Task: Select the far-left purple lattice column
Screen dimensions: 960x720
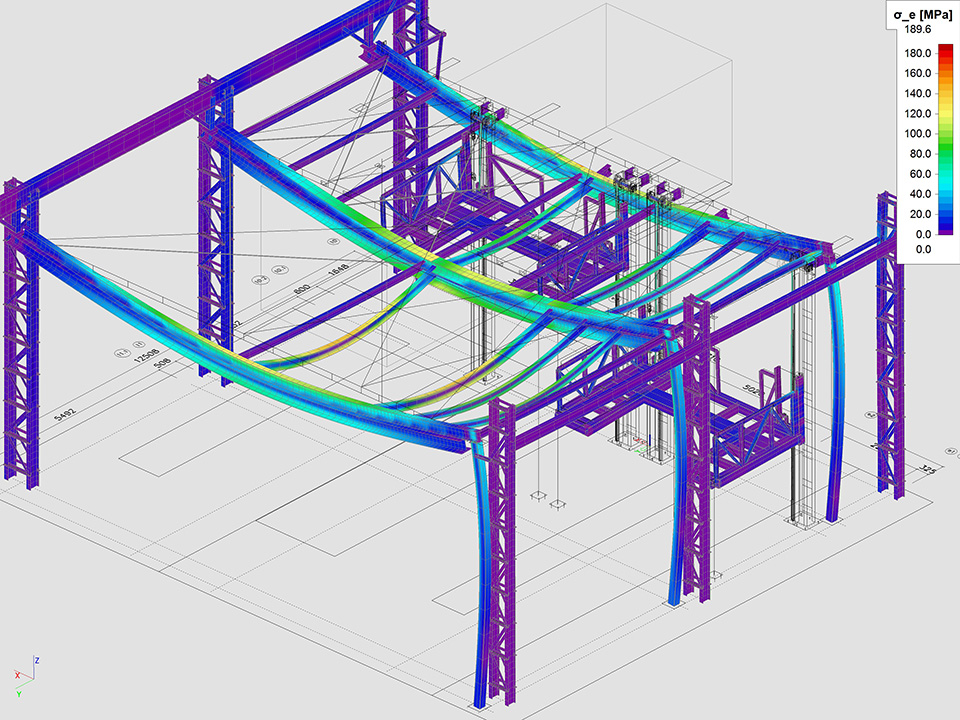Action: (x=20, y=340)
